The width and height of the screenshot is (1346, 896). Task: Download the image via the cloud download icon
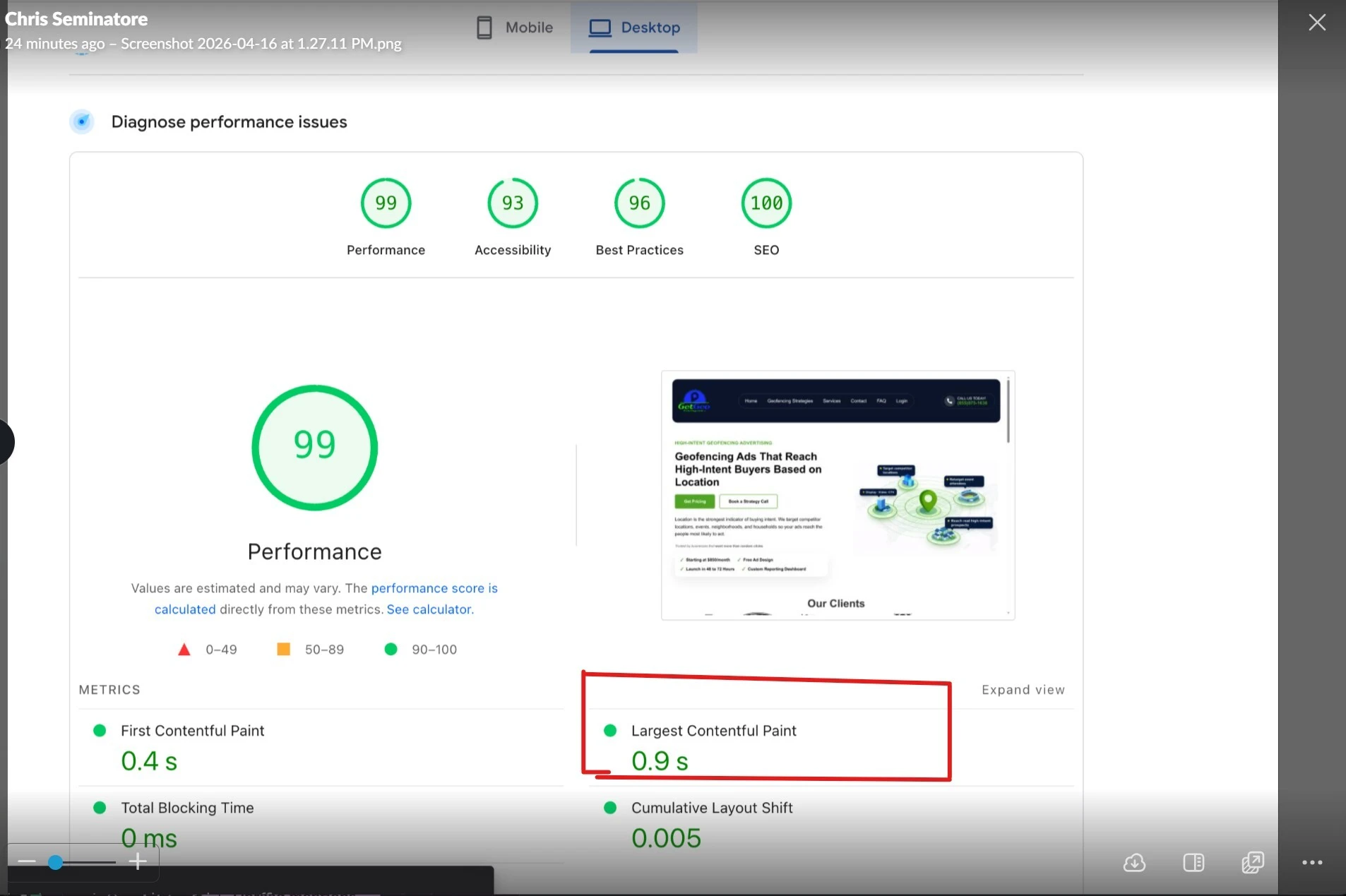coord(1133,862)
